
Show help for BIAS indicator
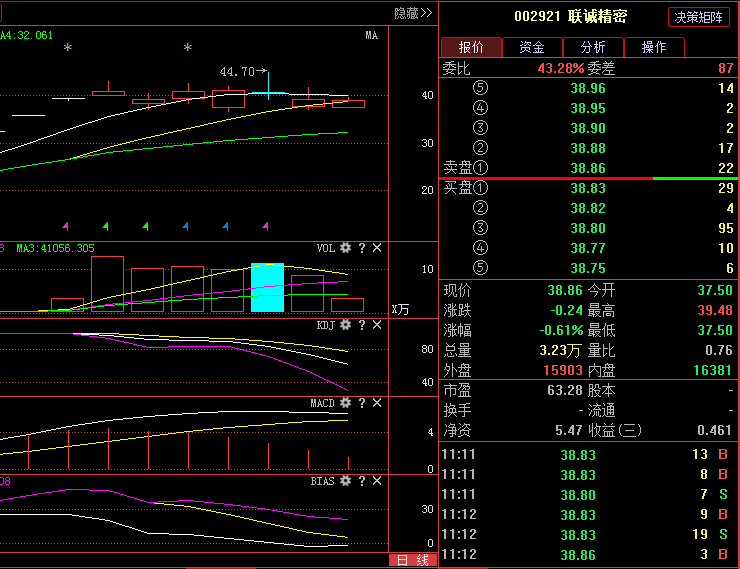[x=362, y=481]
